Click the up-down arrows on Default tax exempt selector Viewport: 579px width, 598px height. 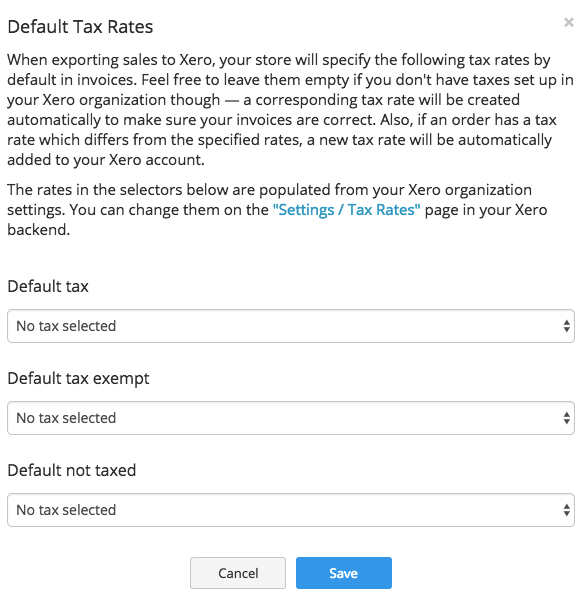[x=566, y=418]
